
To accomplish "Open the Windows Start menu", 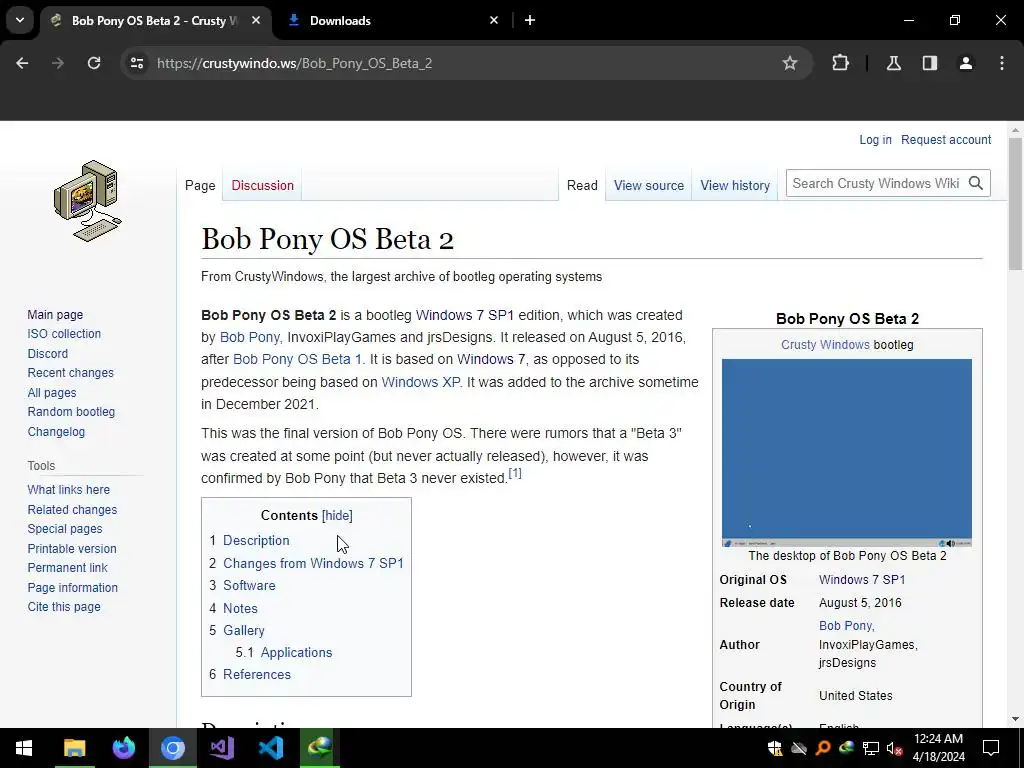I will click(x=24, y=748).
